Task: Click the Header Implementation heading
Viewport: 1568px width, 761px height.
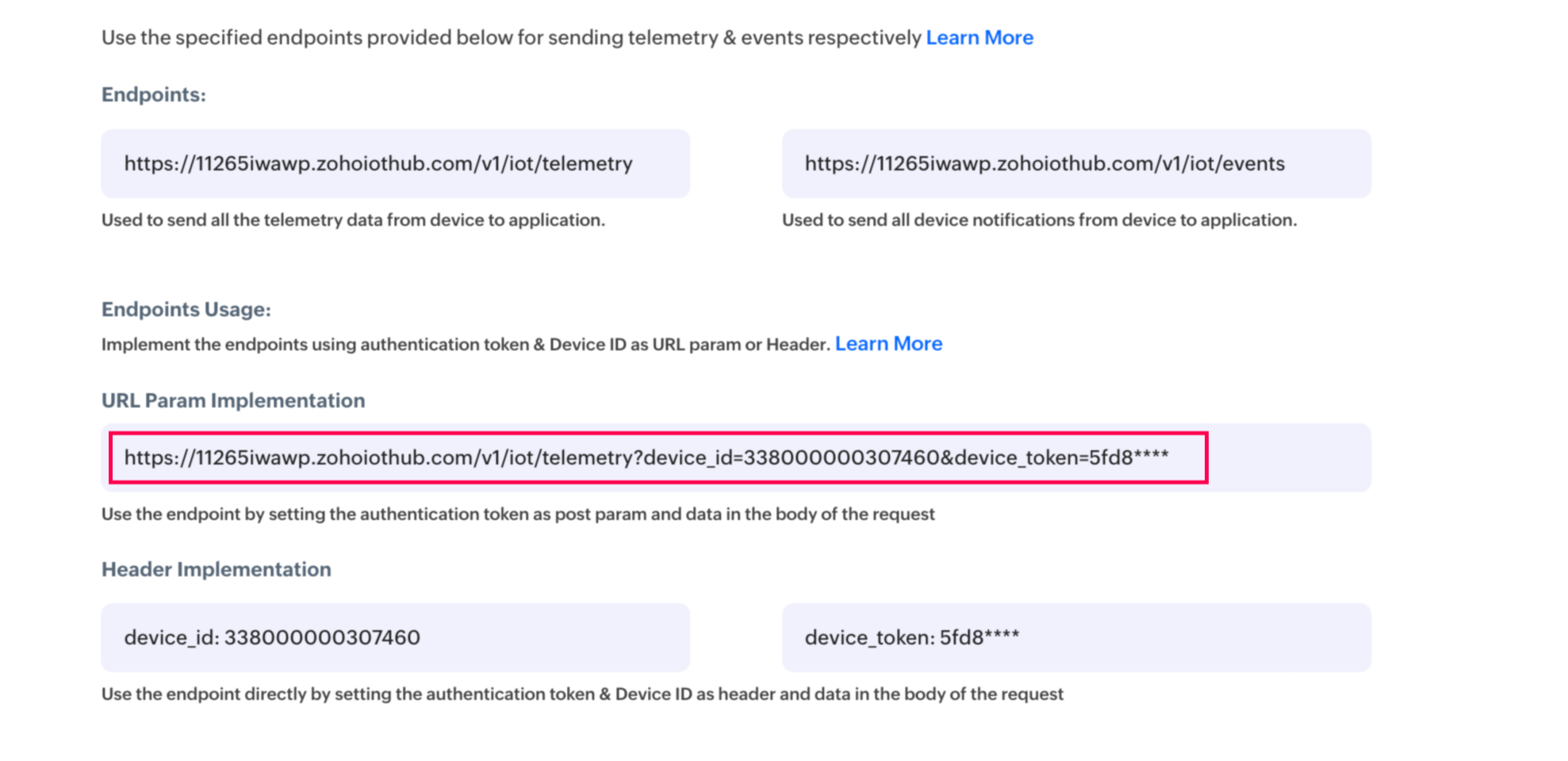Action: (216, 570)
